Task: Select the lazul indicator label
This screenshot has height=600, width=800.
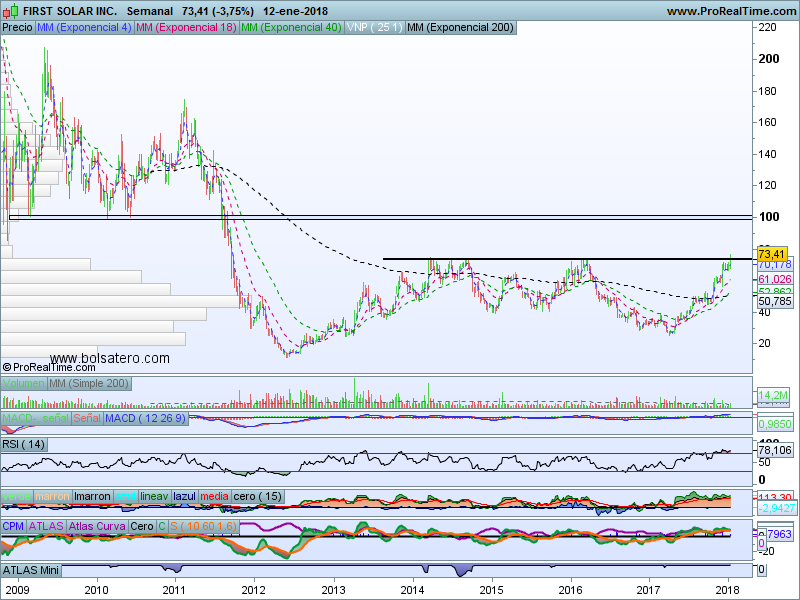Action: tap(184, 496)
